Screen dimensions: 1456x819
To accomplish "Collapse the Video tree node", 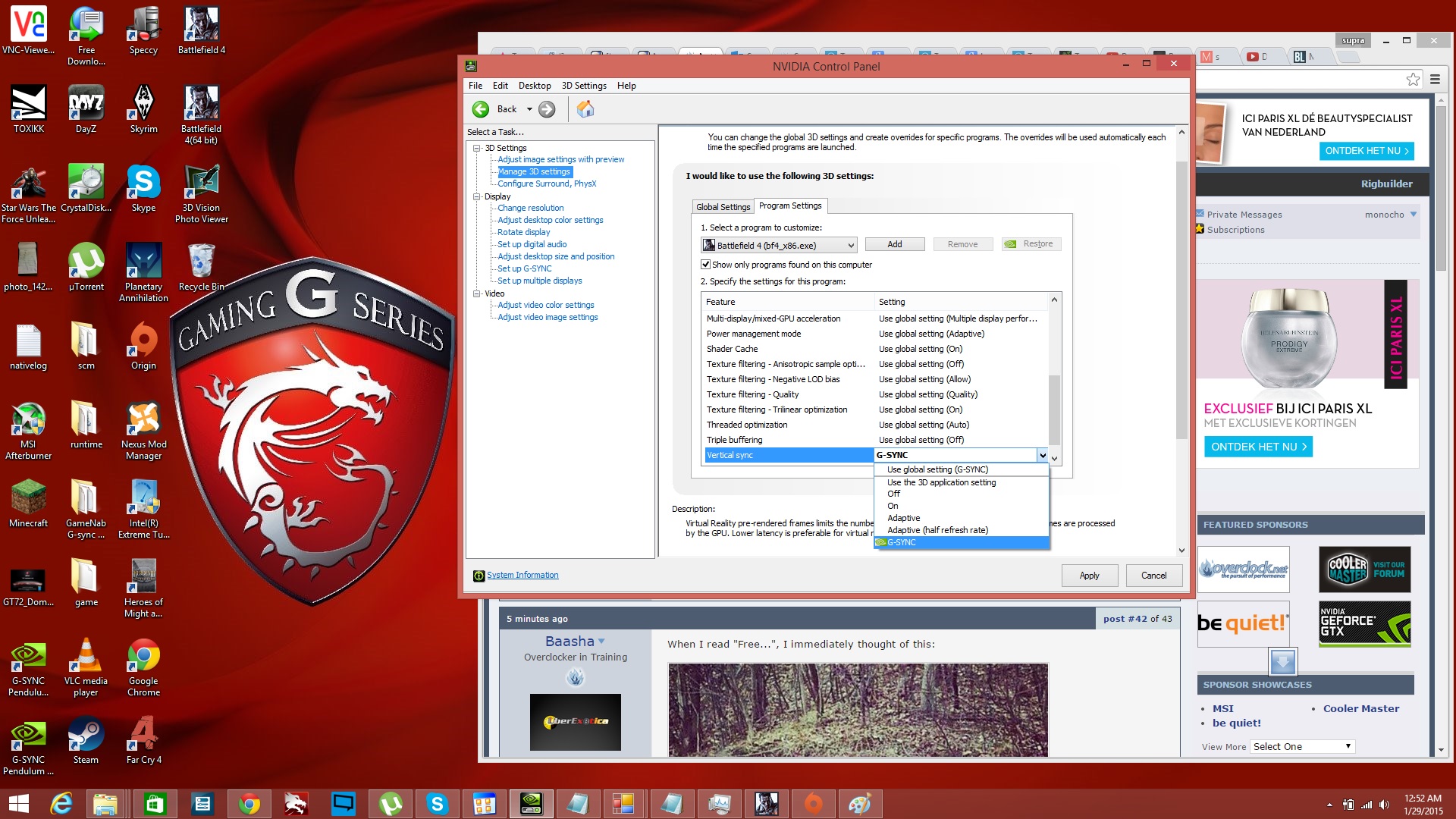I will pyautogui.click(x=477, y=293).
